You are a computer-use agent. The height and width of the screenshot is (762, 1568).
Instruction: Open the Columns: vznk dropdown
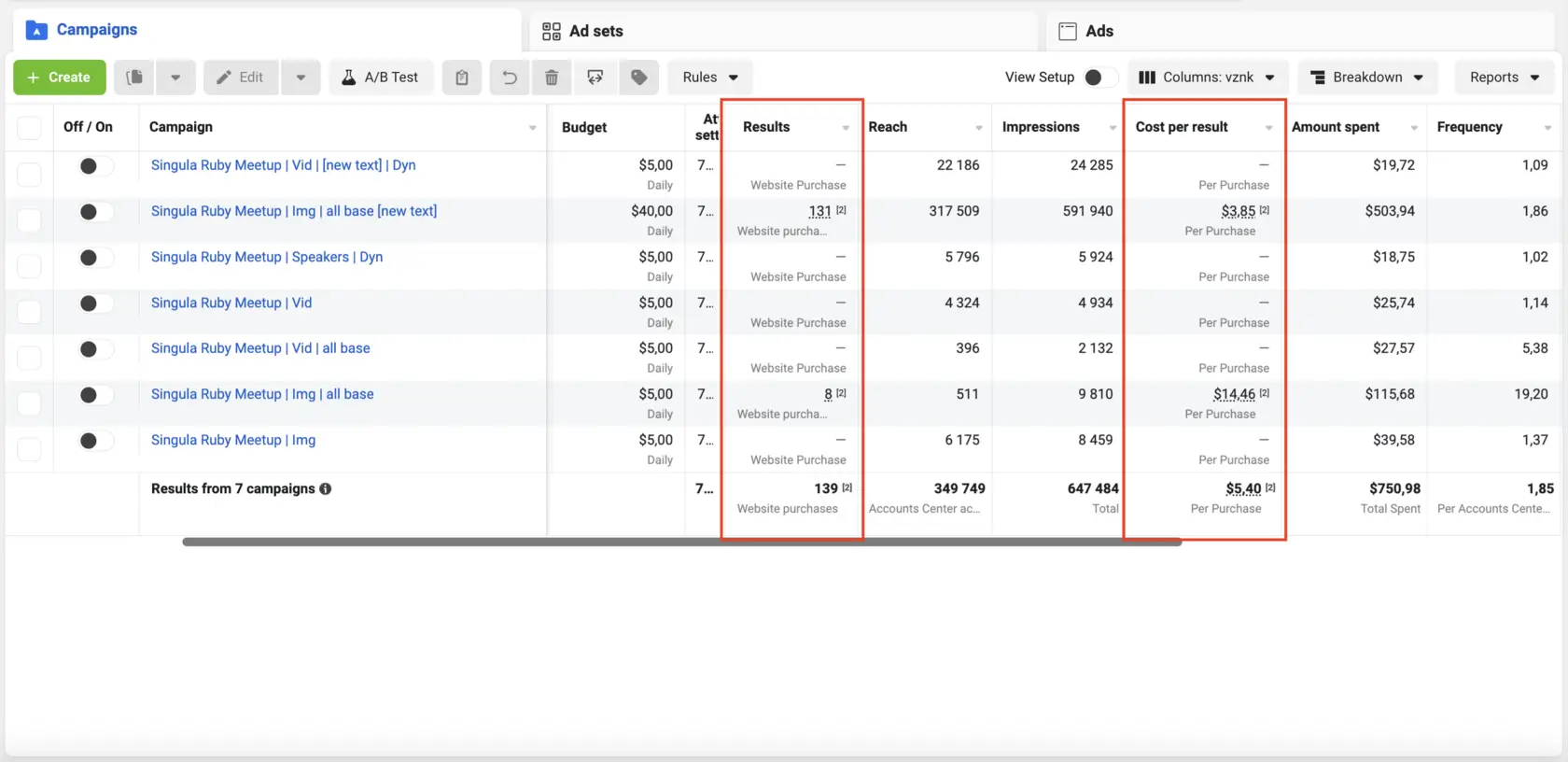[x=1208, y=78]
